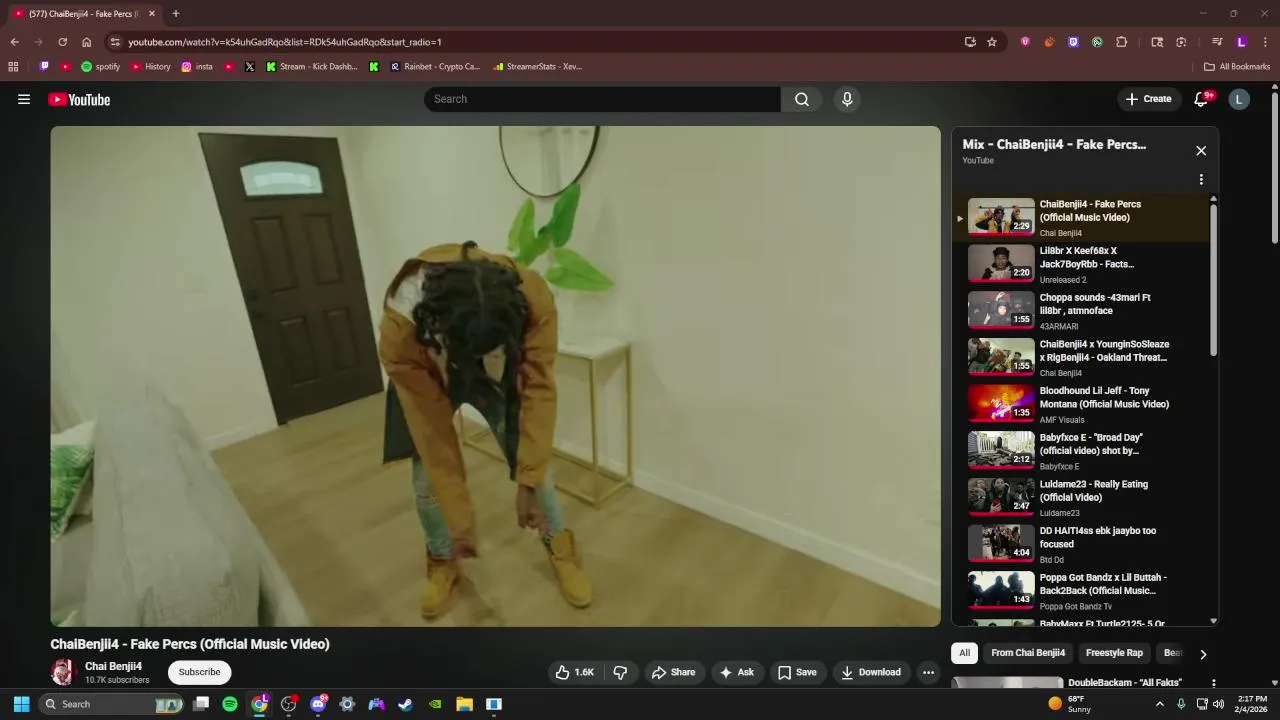Open the Stream - Kick Dashboard bookmark
The width and height of the screenshot is (1280, 720).
pos(311,67)
